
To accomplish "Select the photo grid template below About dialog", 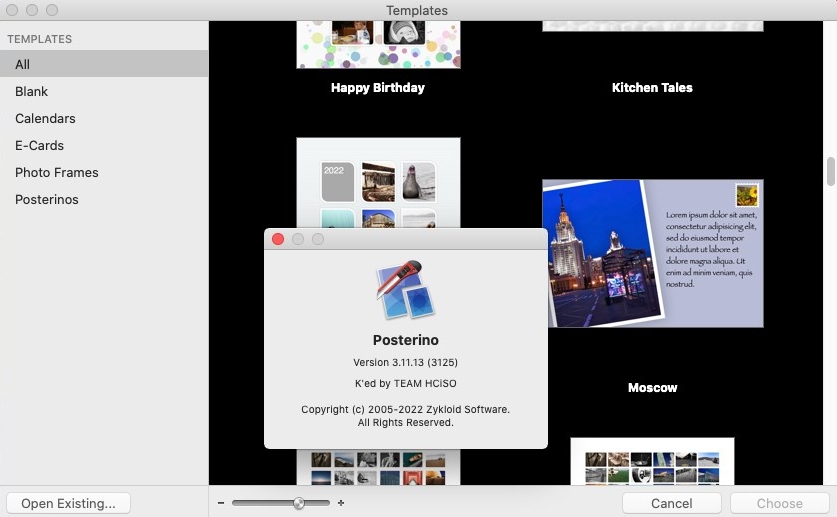I will tap(378, 467).
